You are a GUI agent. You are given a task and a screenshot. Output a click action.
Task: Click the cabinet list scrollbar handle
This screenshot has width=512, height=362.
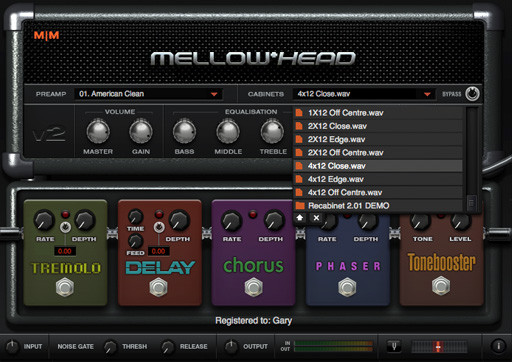pyautogui.click(x=471, y=202)
